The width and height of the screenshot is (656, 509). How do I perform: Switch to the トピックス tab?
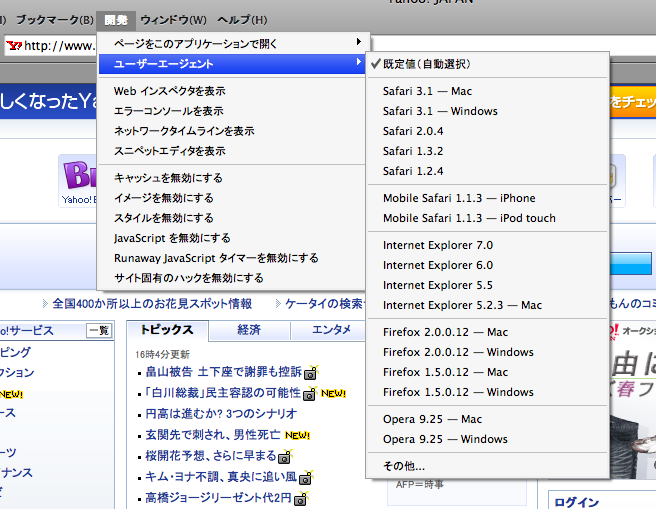(167, 330)
